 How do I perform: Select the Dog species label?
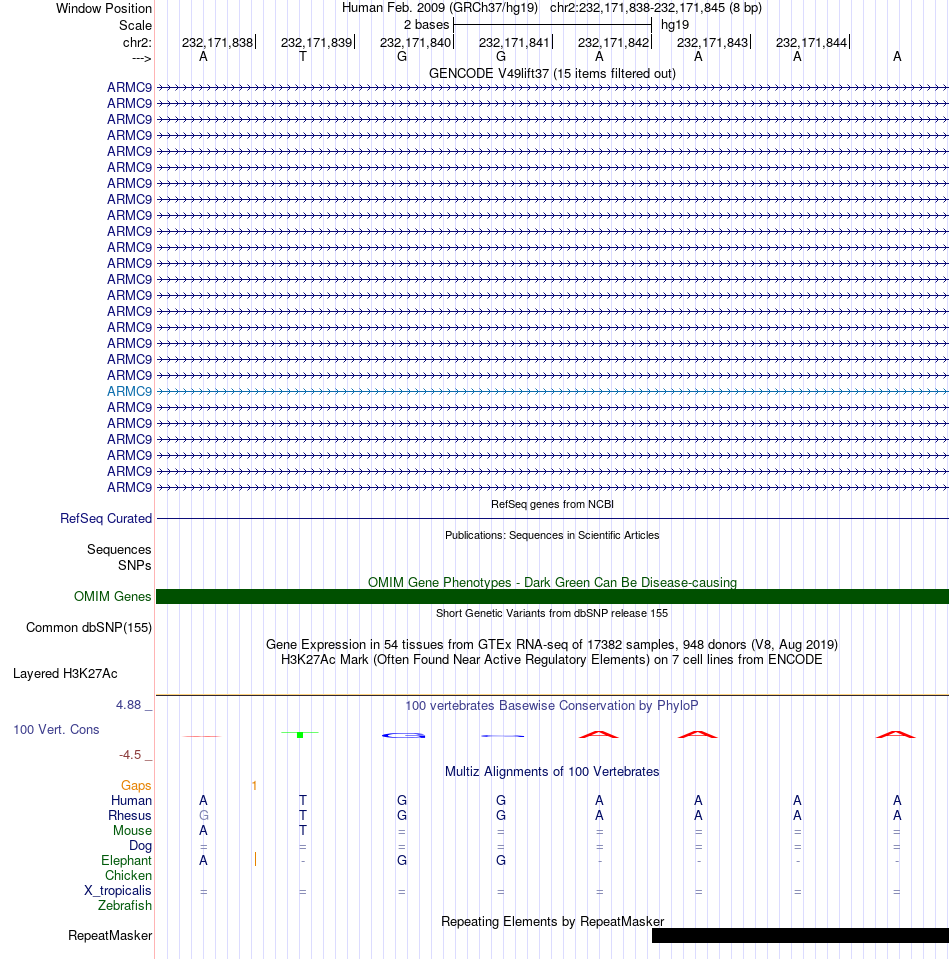click(140, 846)
